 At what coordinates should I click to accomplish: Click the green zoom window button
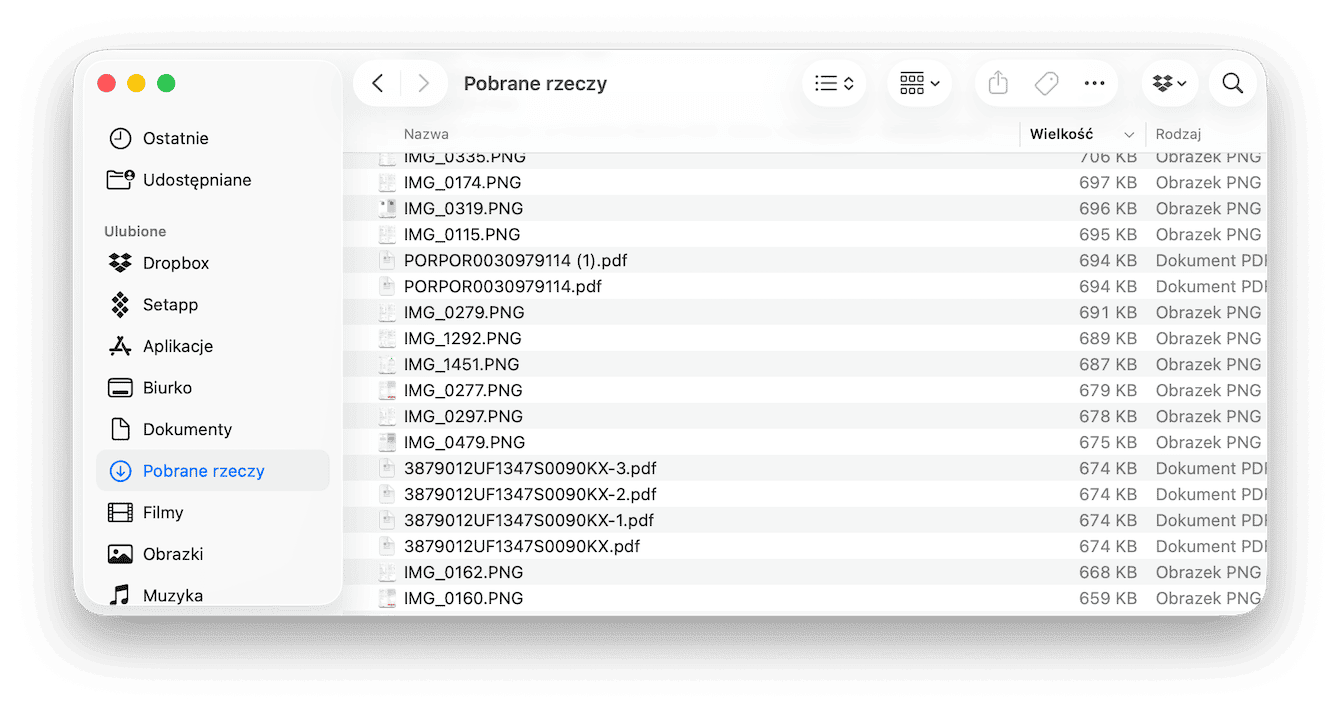(166, 84)
